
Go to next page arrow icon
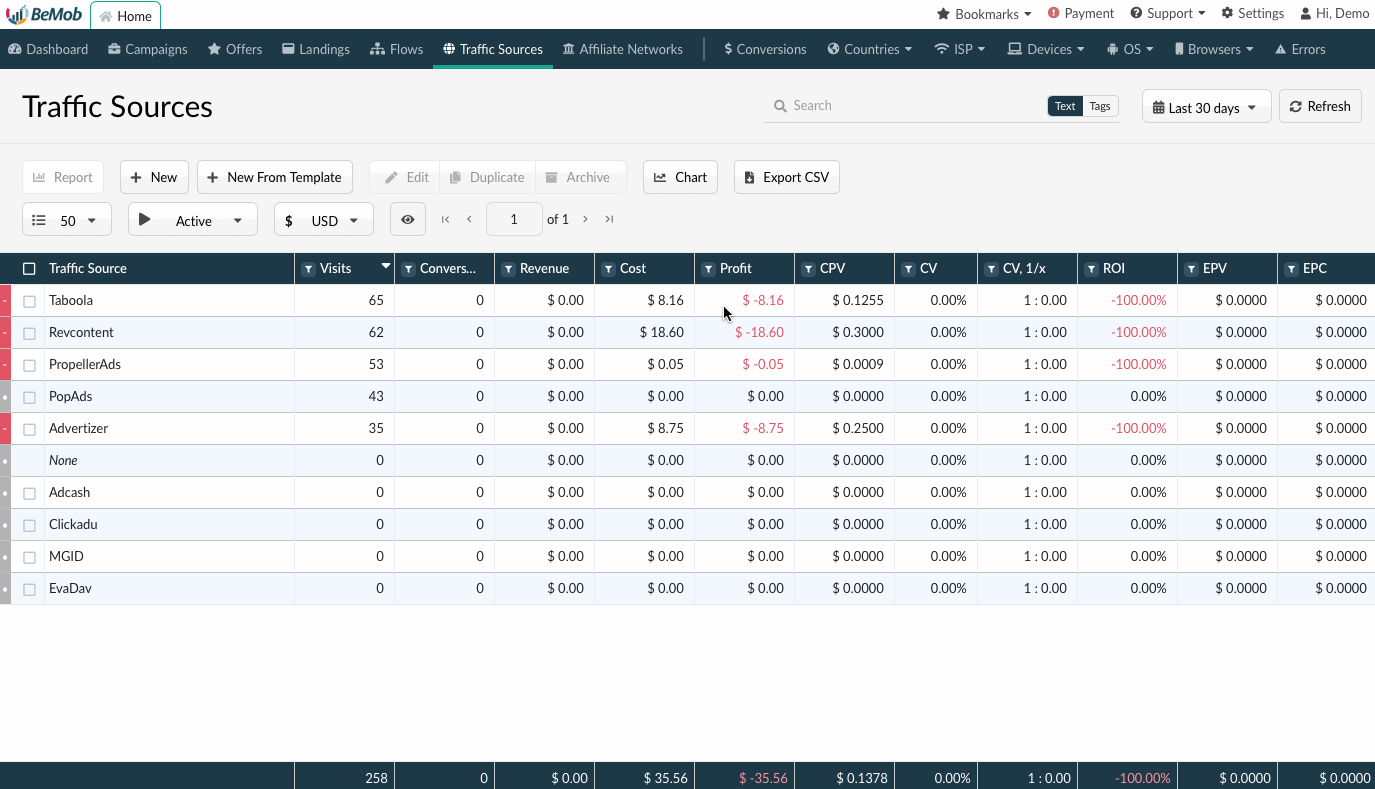coord(585,219)
